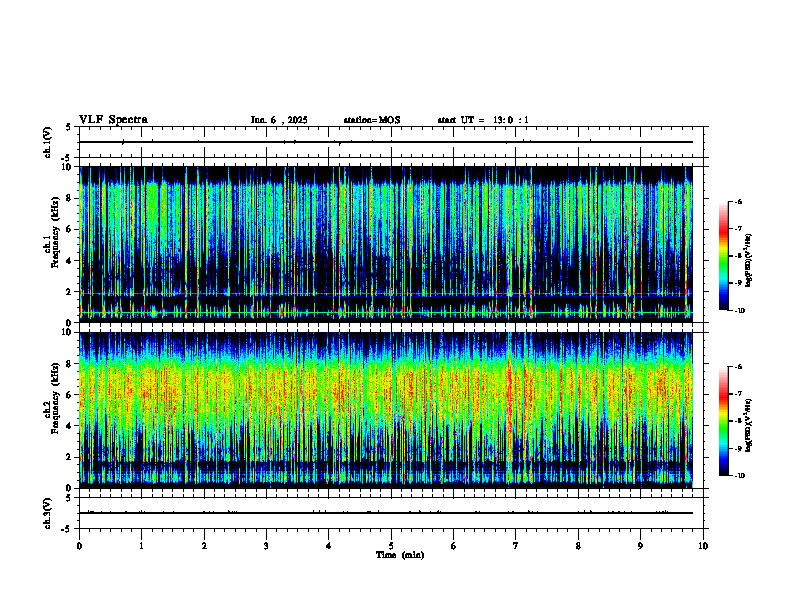Select the "start UT = 13:0 :1" text
Screen dimensions: 792x612
483,120
